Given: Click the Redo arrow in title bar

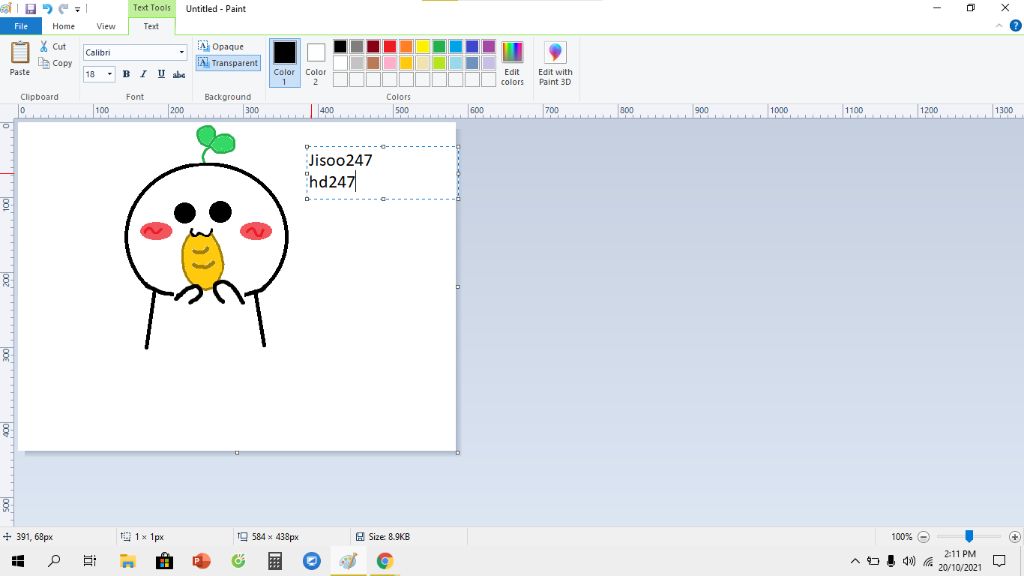Looking at the screenshot, I should coord(63,9).
